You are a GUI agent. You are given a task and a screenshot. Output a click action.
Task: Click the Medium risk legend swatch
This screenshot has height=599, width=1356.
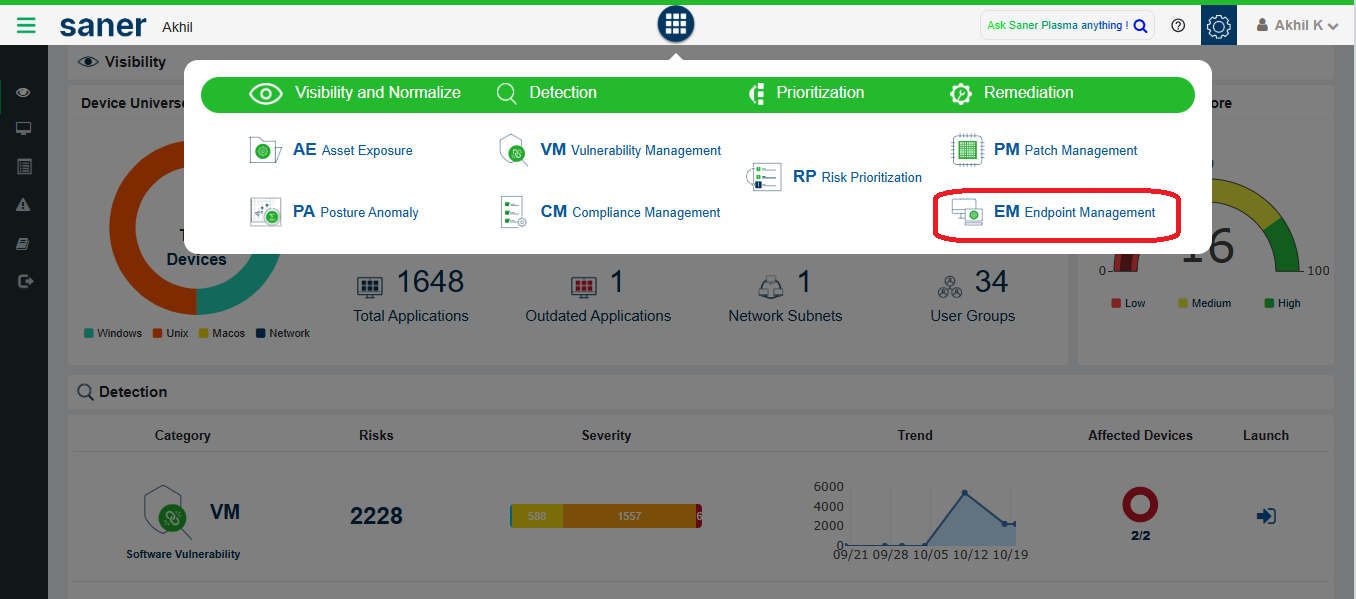[x=1183, y=303]
